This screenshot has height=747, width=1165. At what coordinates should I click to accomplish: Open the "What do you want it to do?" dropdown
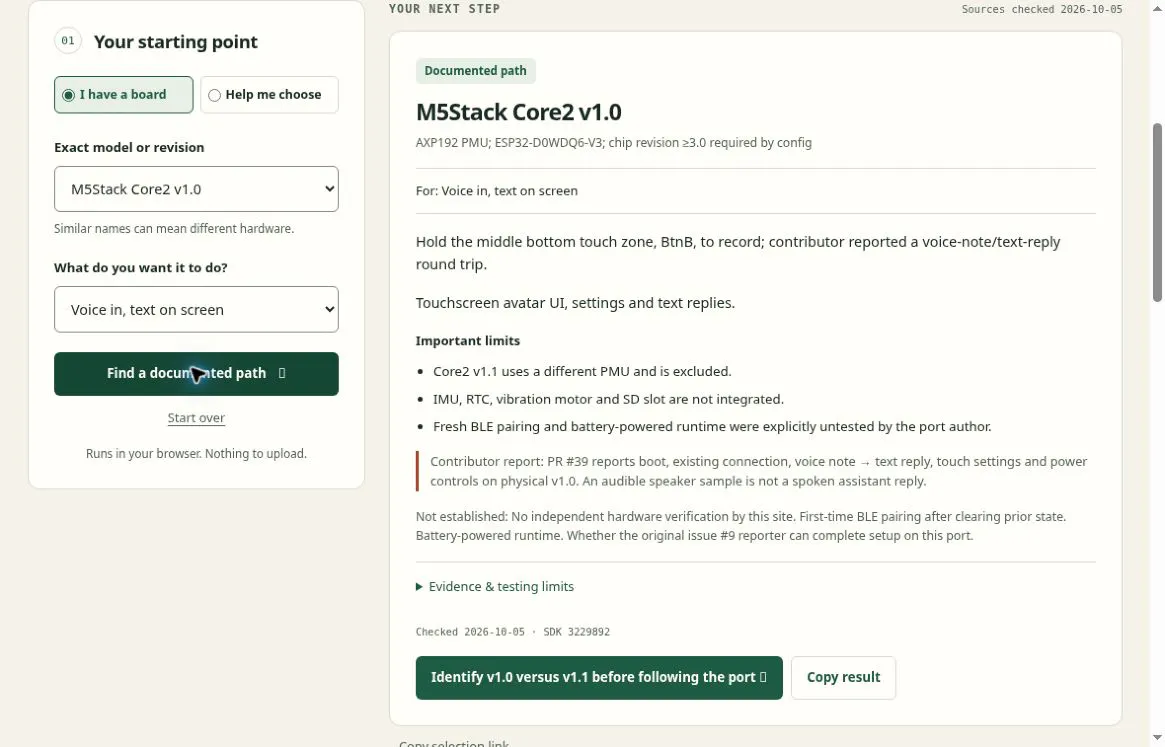pos(196,309)
